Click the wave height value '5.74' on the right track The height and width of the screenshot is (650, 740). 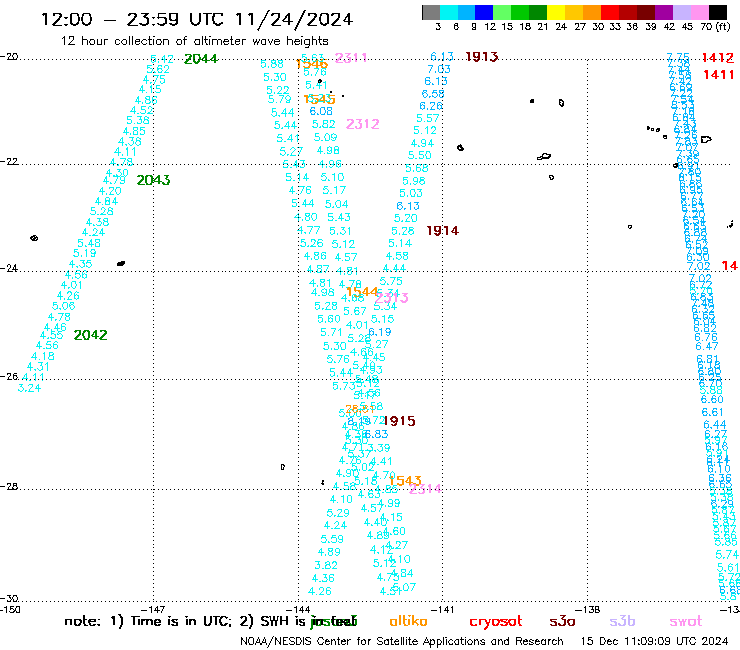click(727, 555)
